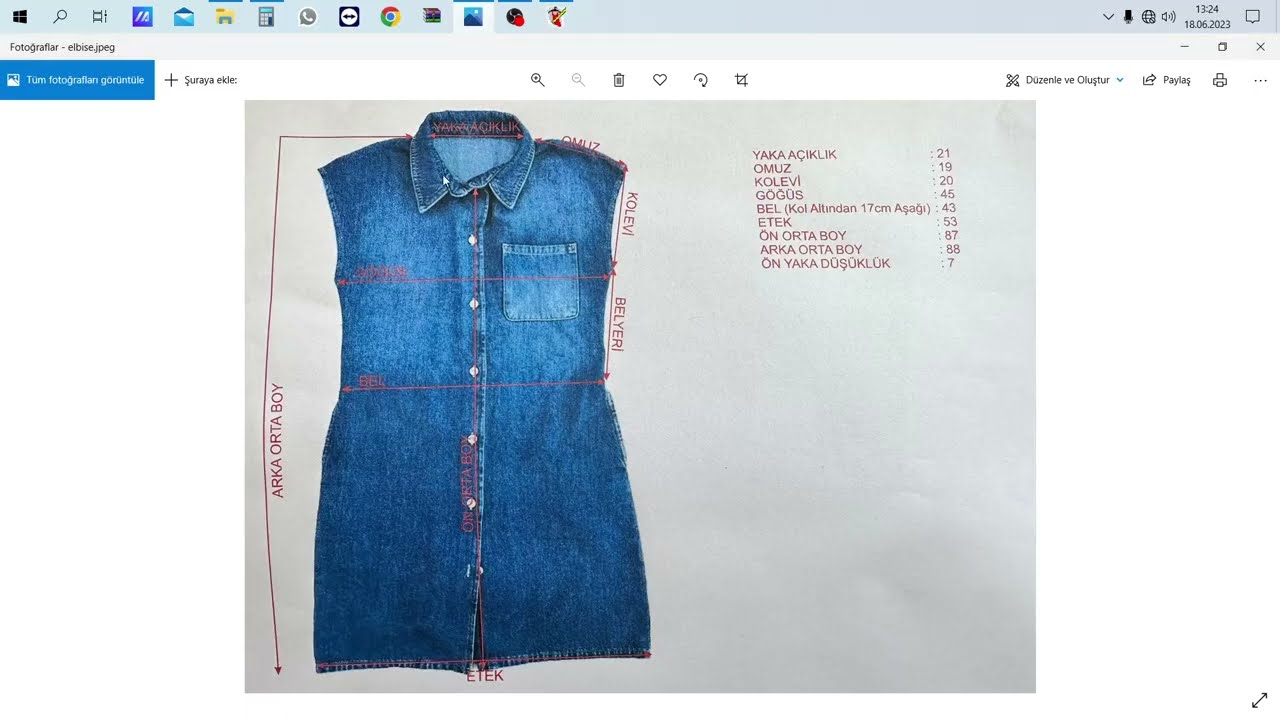The image size is (1280, 720).
Task: Print the photo using printer icon
Action: 1220,80
